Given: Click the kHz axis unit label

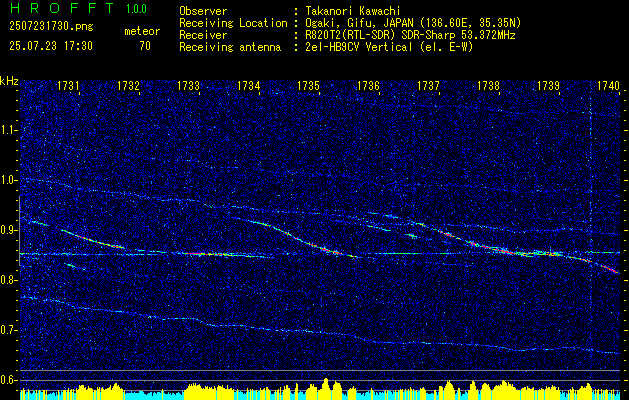Looking at the screenshot, I should click(x=9, y=81).
